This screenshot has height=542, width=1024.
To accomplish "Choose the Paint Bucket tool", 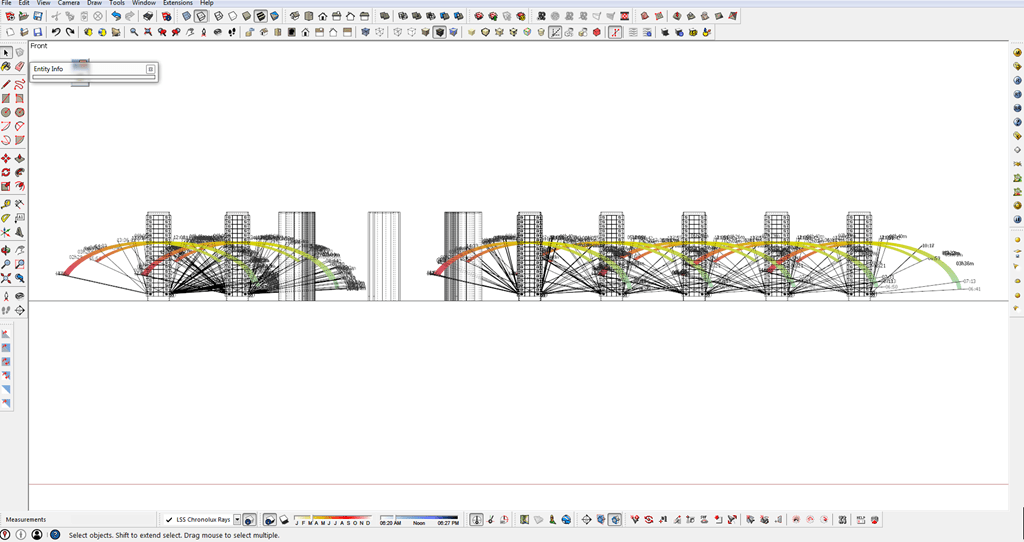I will 6,67.
